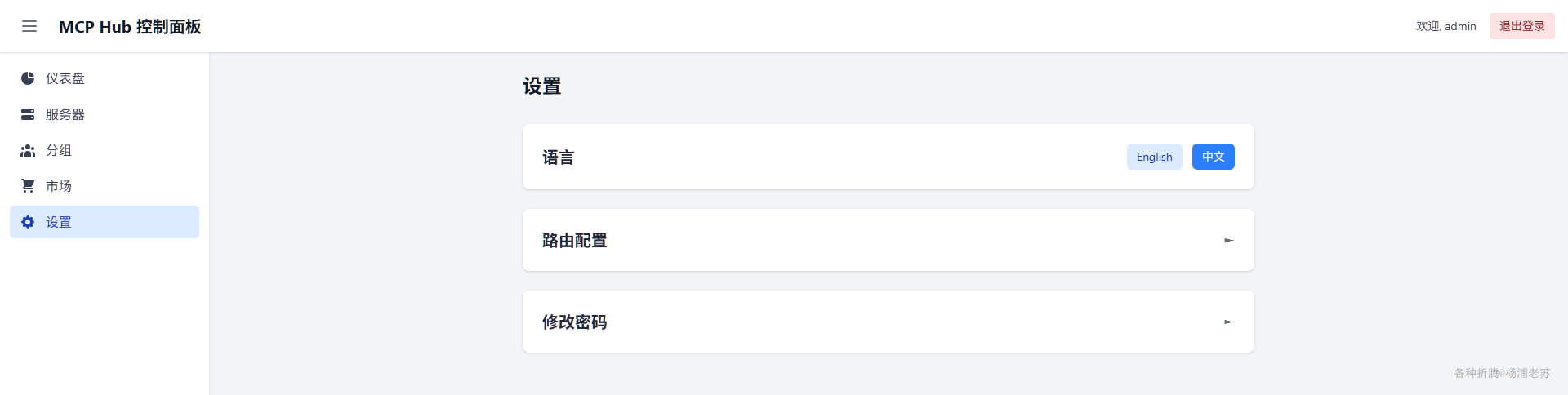Expand 修改密码 section using its arrow
Image resolution: width=1568 pixels, height=395 pixels.
coord(1228,322)
